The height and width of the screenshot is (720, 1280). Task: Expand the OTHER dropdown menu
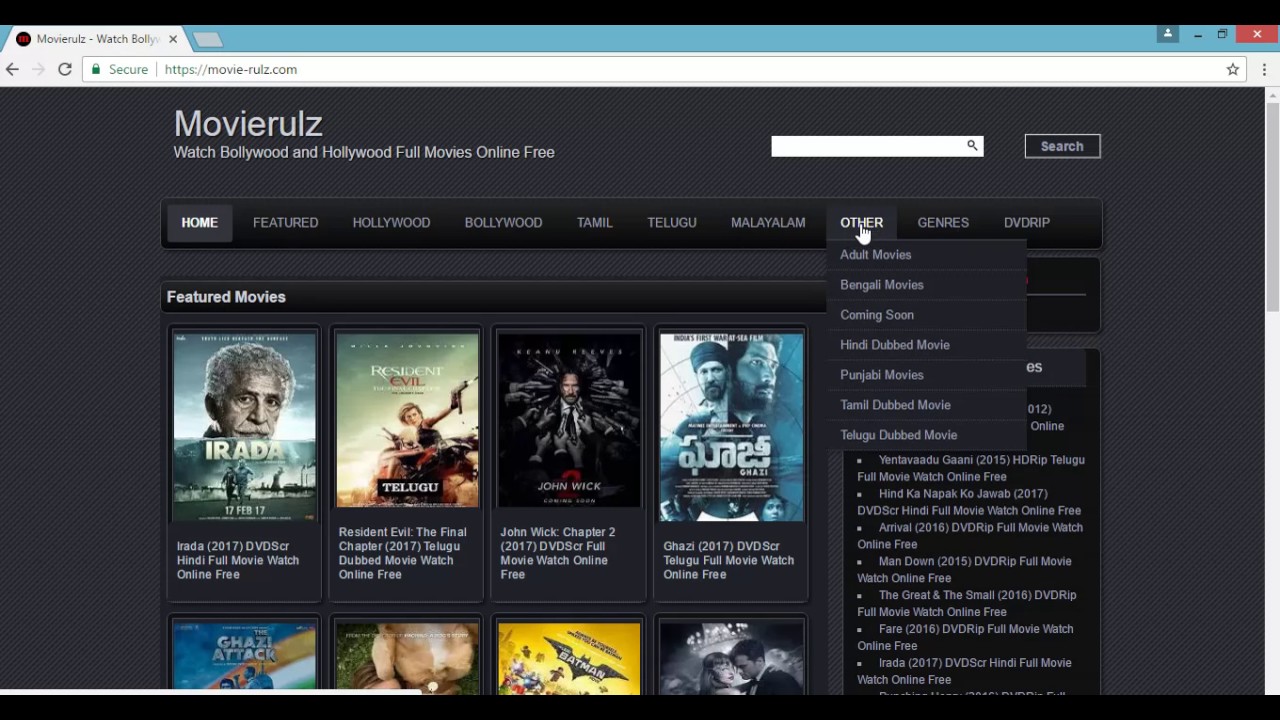861,222
